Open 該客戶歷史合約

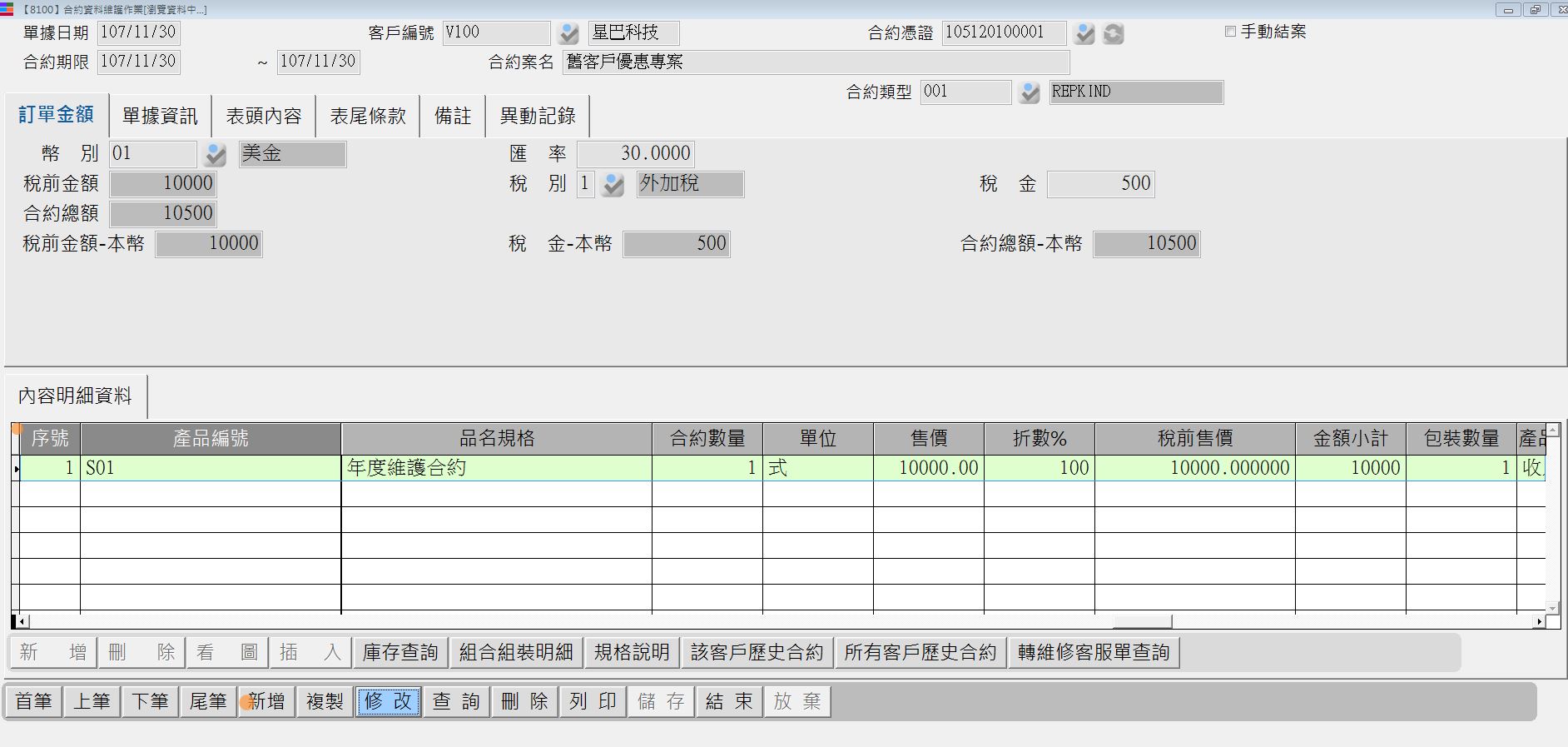pos(757,653)
